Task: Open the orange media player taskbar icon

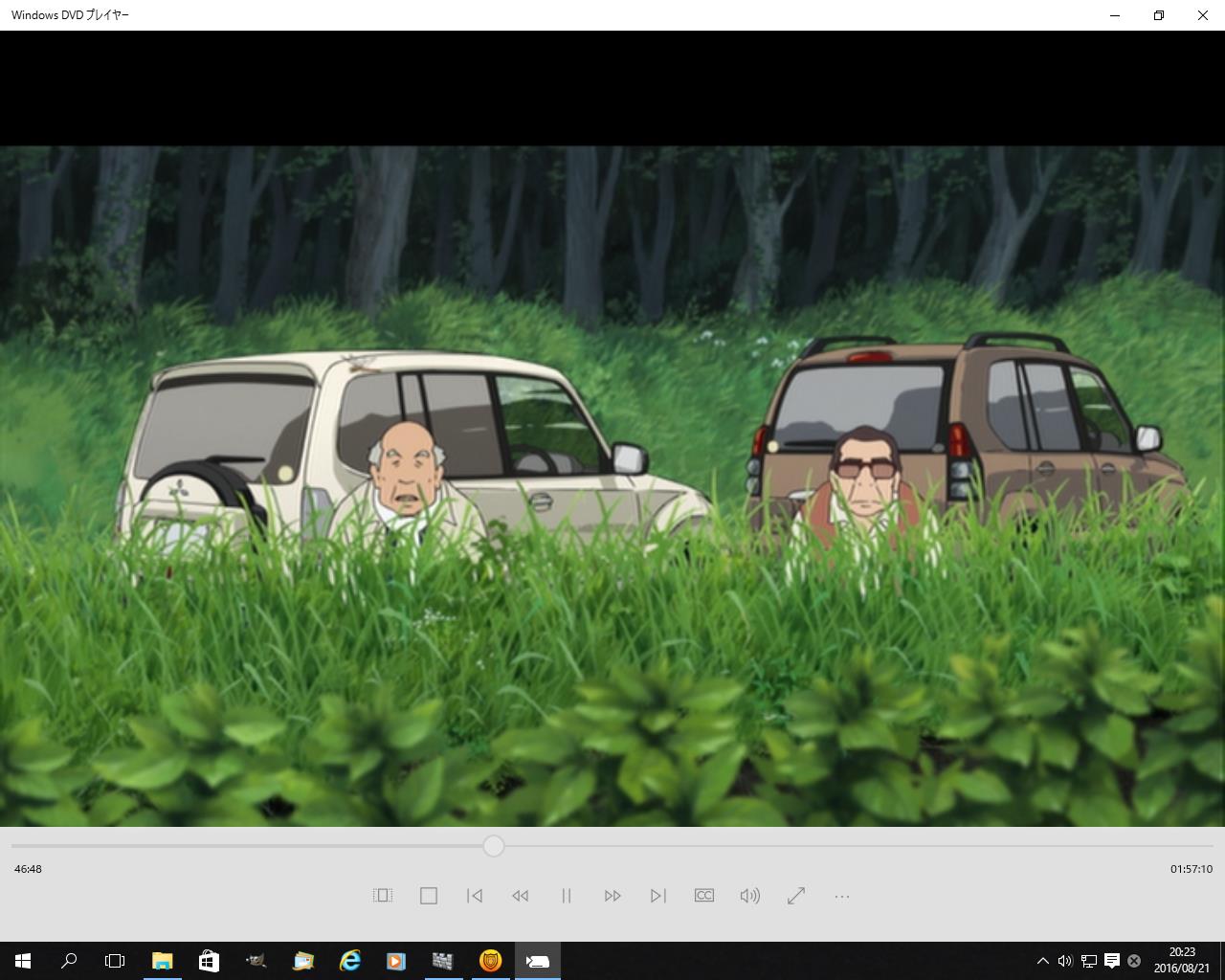Action: click(x=396, y=961)
